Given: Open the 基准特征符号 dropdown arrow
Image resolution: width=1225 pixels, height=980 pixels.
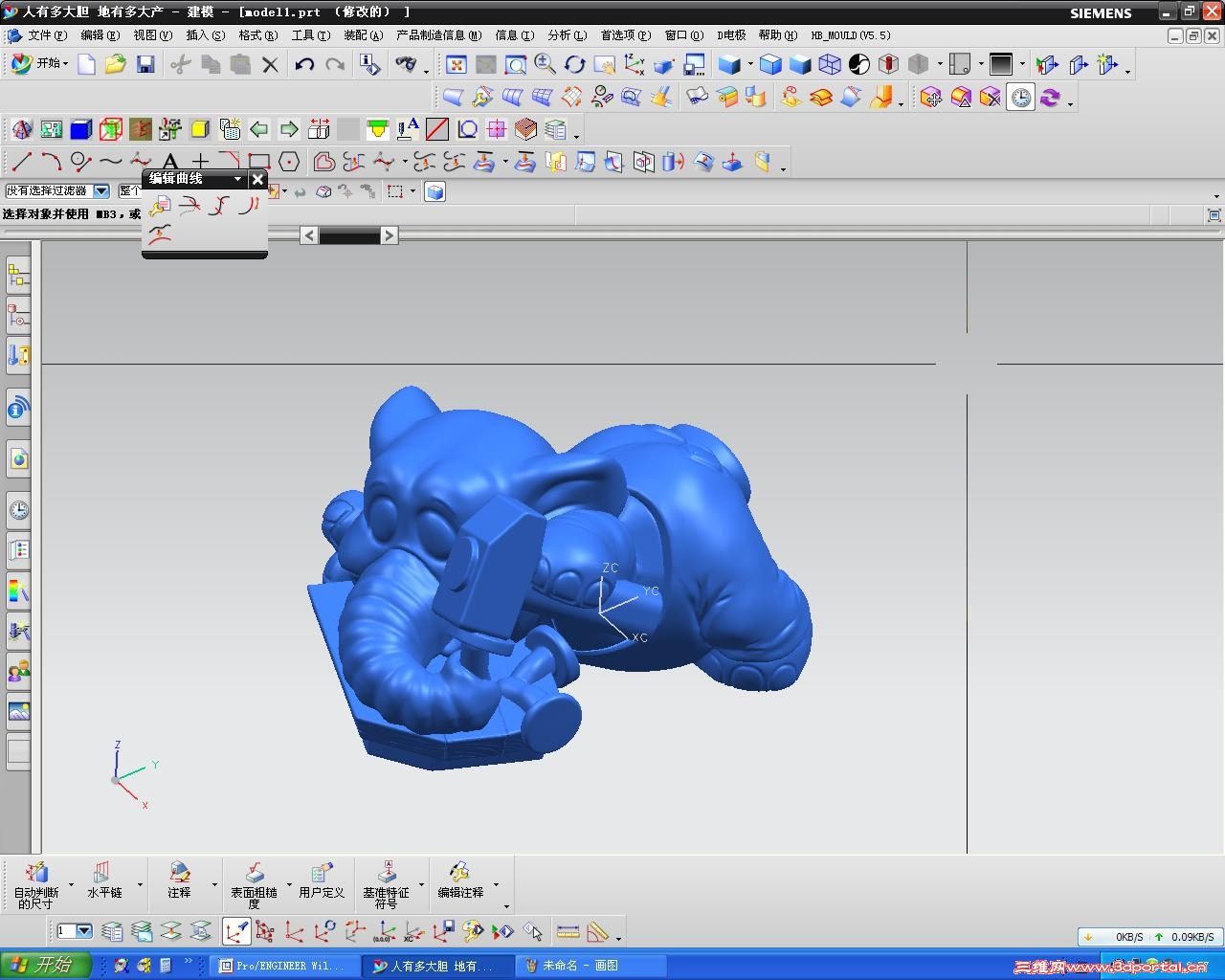Looking at the screenshot, I should (x=422, y=884).
